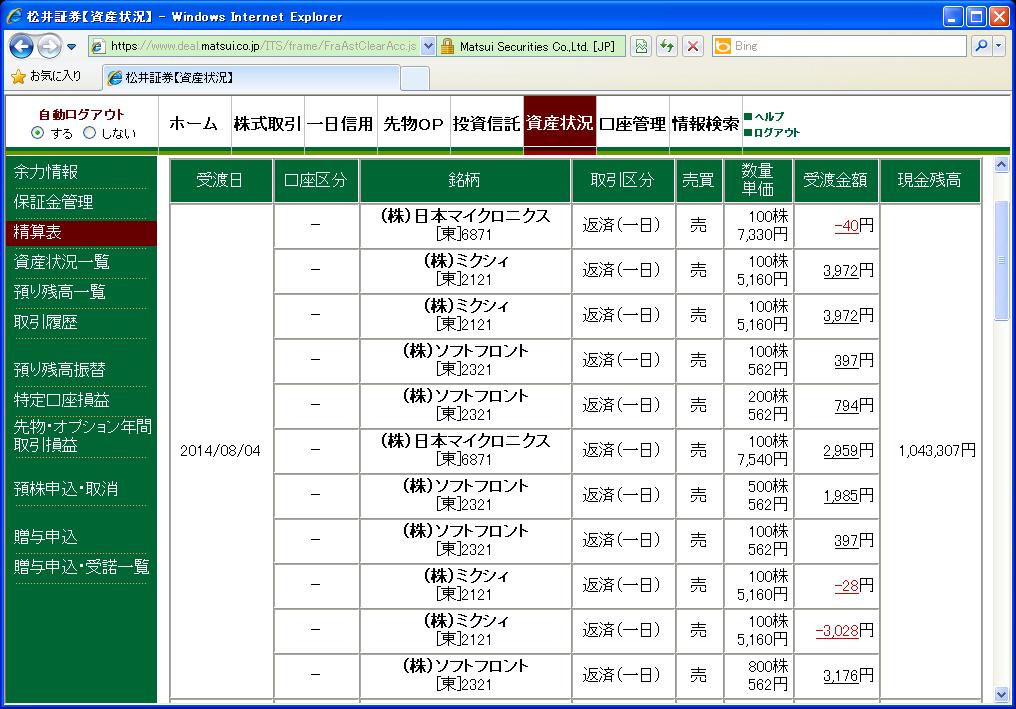Click the -3,028円 settlement amount link
1016x709 pixels.
pyautogui.click(x=837, y=631)
